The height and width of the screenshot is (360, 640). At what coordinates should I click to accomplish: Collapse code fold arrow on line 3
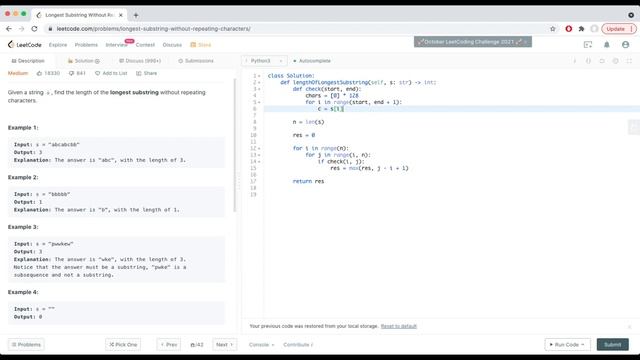pos(259,89)
